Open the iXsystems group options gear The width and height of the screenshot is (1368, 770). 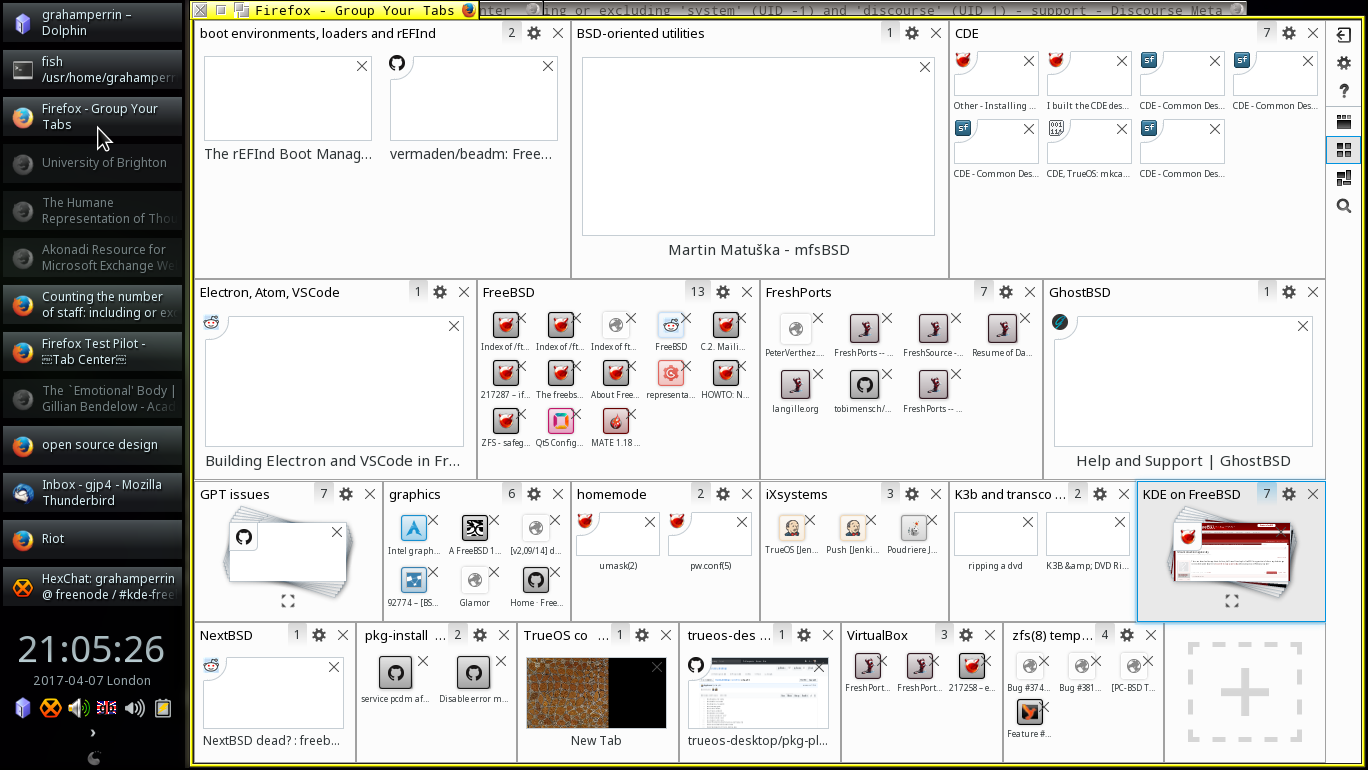click(x=912, y=494)
